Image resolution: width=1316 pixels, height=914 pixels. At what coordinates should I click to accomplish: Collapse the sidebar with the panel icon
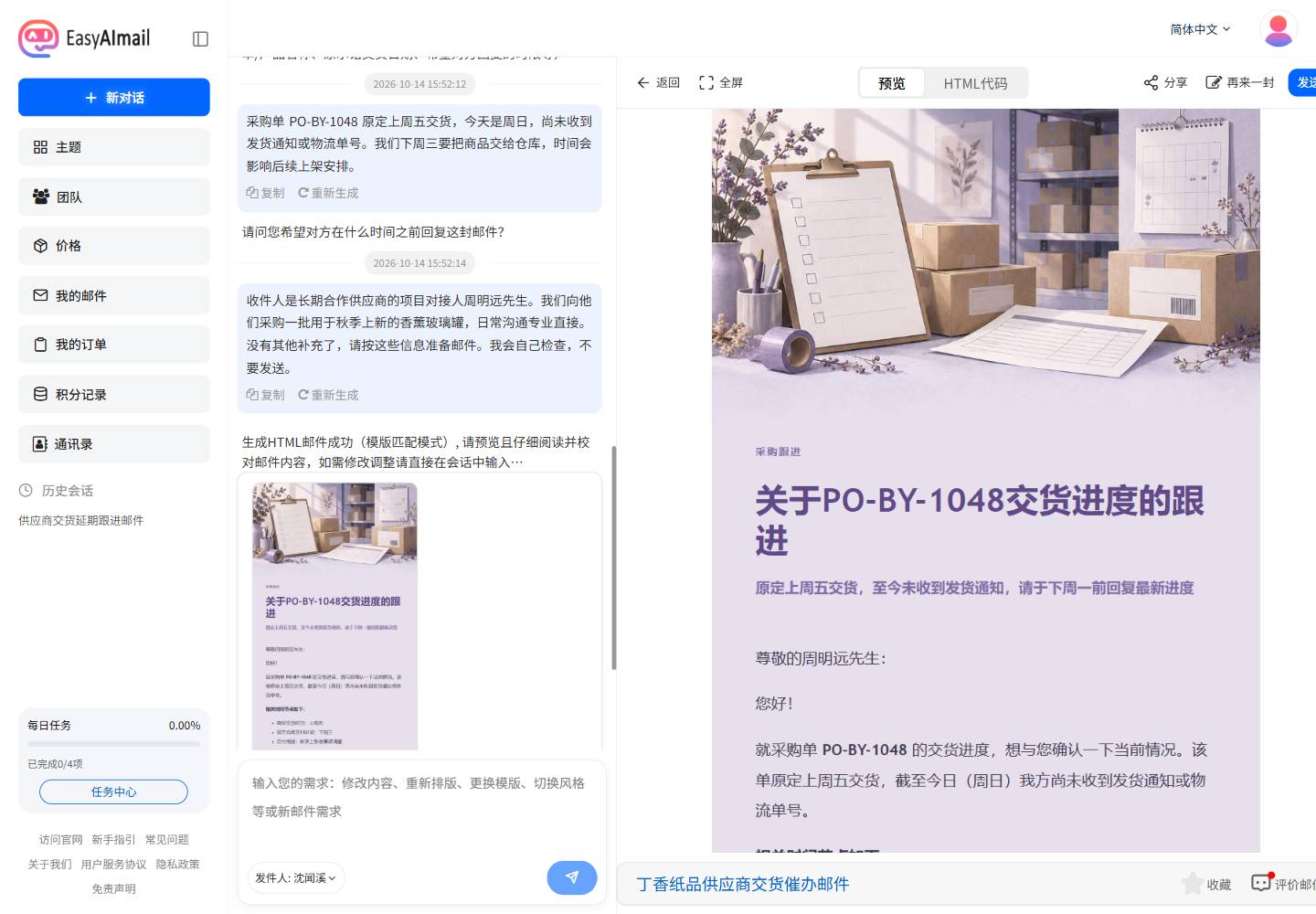(201, 38)
